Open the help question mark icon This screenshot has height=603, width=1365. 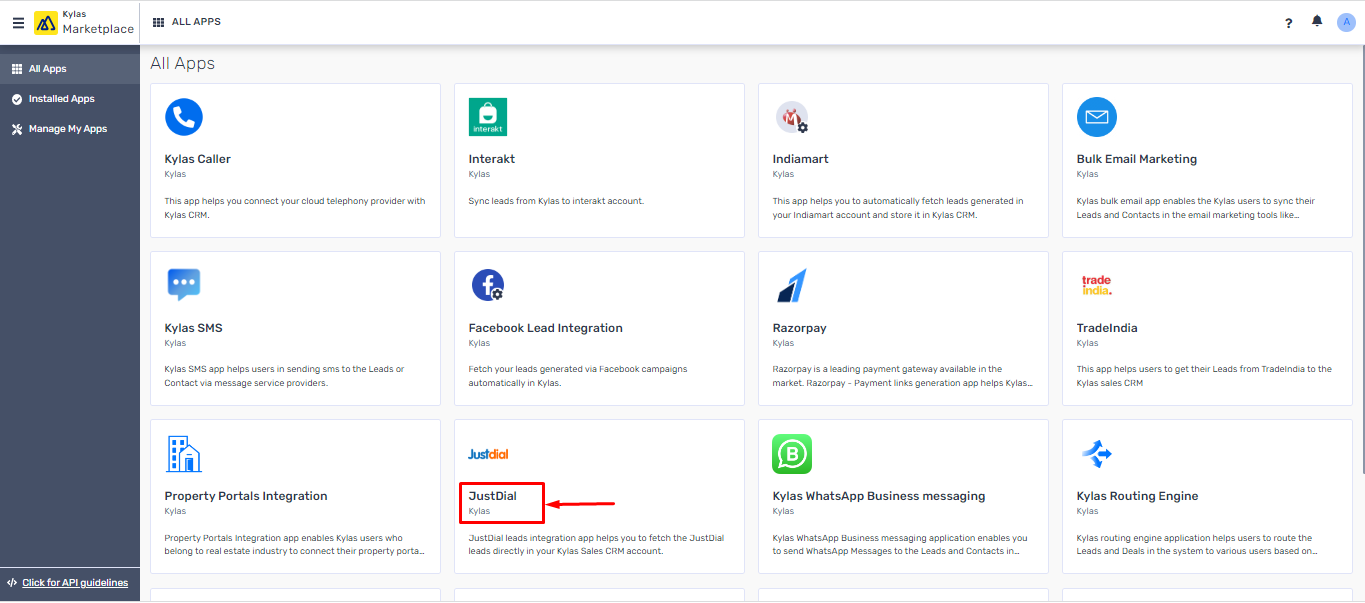tap(1289, 23)
